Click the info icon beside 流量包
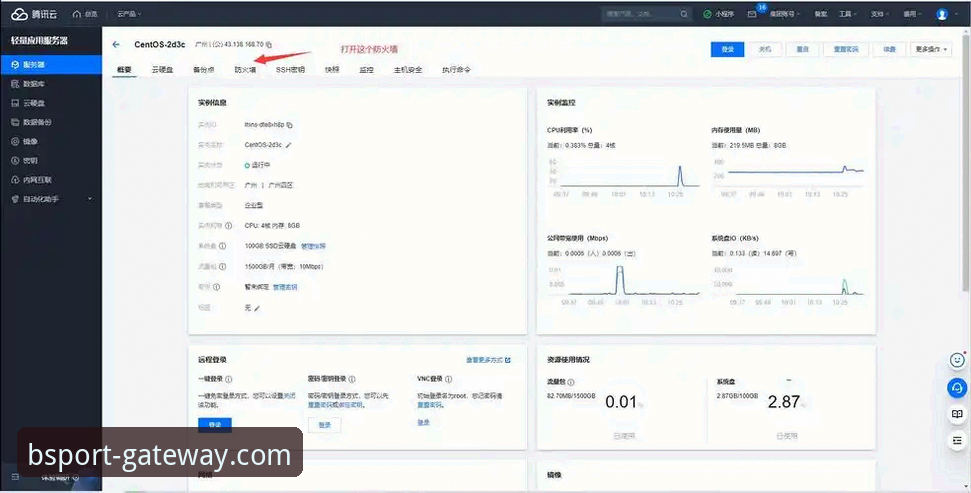This screenshot has width=971, height=493. 222,266
